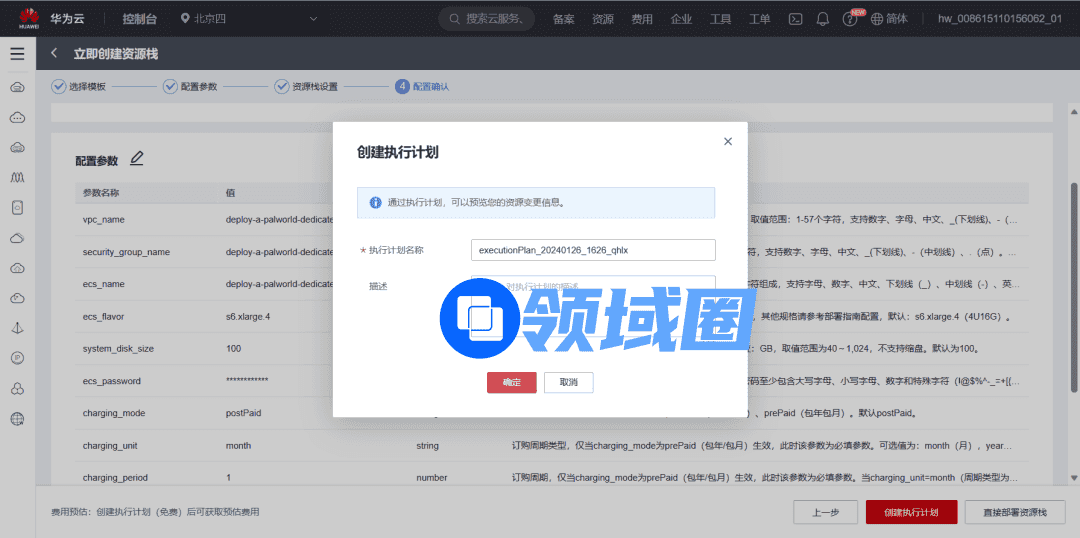Click the globe sidebar icon

click(17, 418)
